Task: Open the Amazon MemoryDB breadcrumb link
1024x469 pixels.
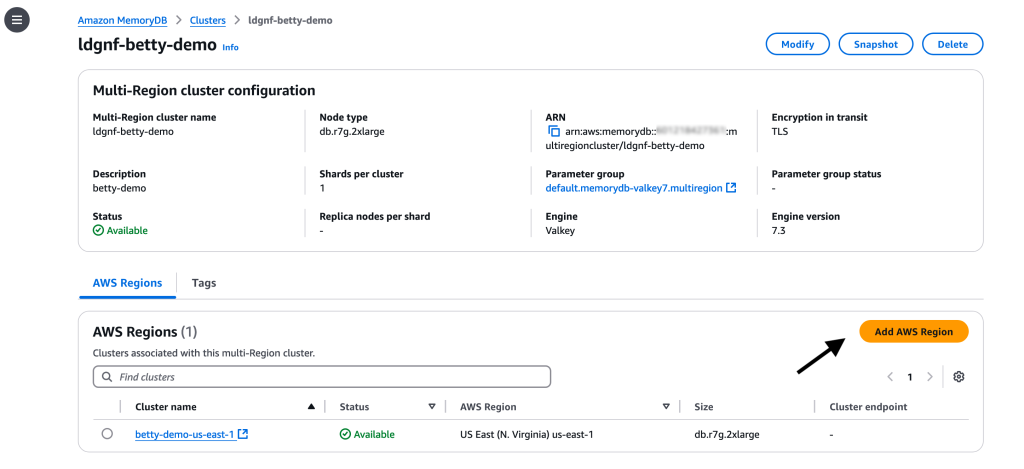Action: [x=123, y=20]
